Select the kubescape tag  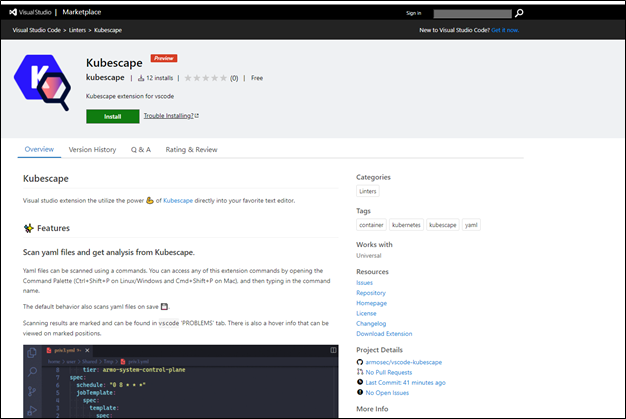point(443,225)
